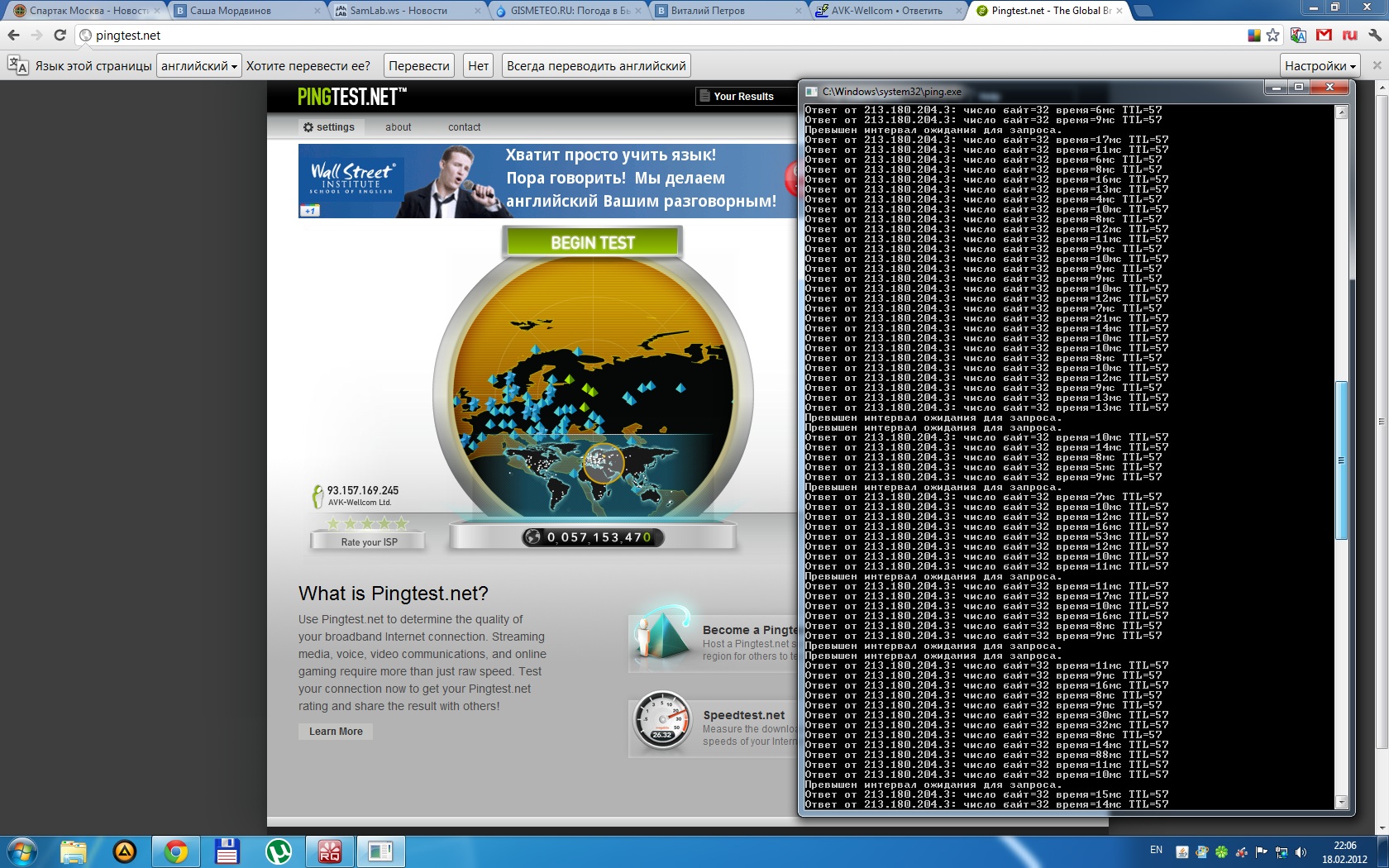Click the 'Rate your ISP' button

click(x=368, y=542)
